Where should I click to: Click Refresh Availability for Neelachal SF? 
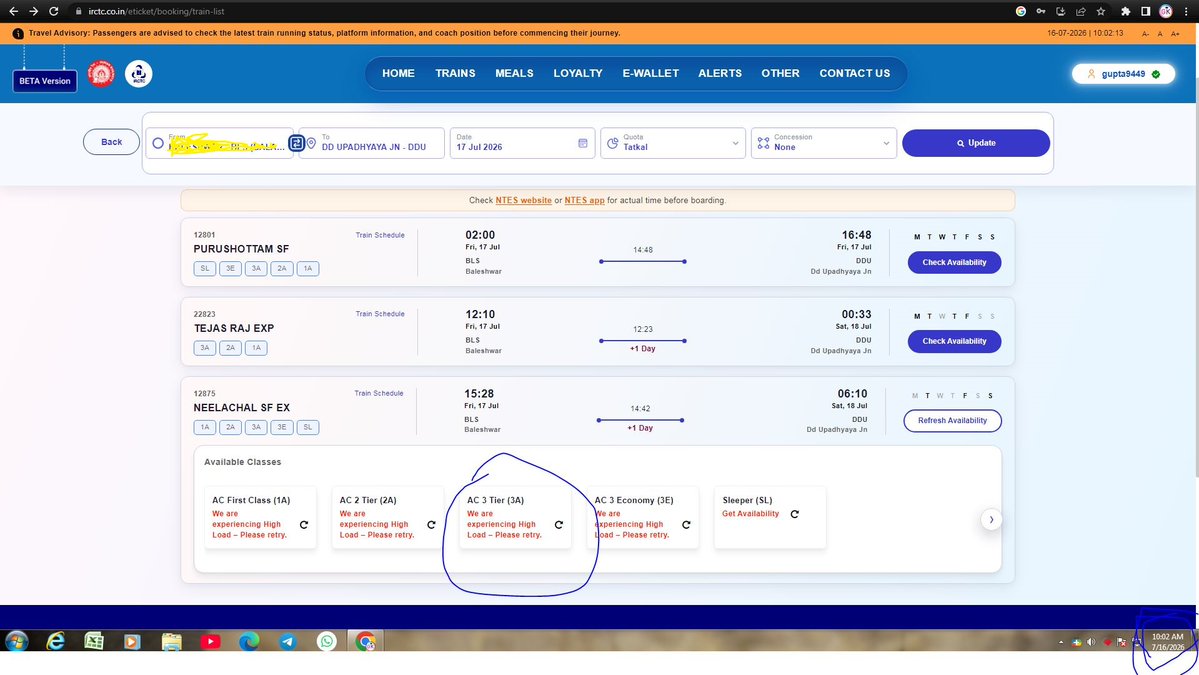coord(952,420)
